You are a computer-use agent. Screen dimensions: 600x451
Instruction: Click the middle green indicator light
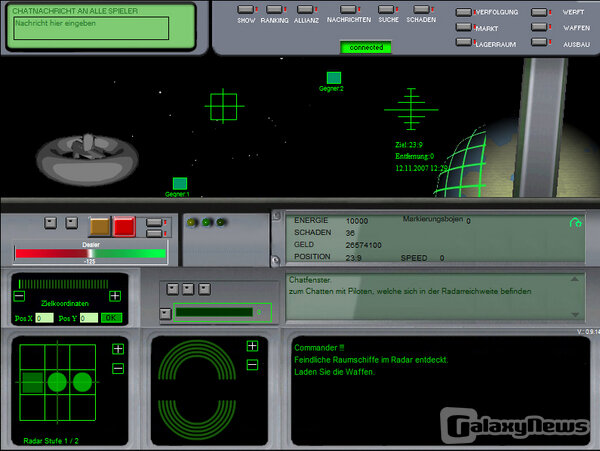[x=206, y=222]
